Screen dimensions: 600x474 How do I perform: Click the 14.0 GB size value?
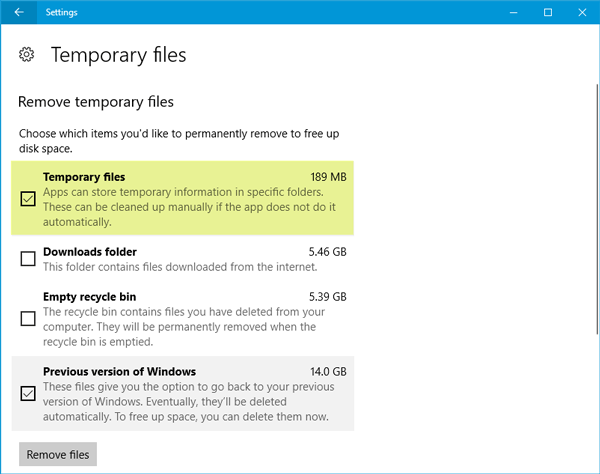(328, 371)
